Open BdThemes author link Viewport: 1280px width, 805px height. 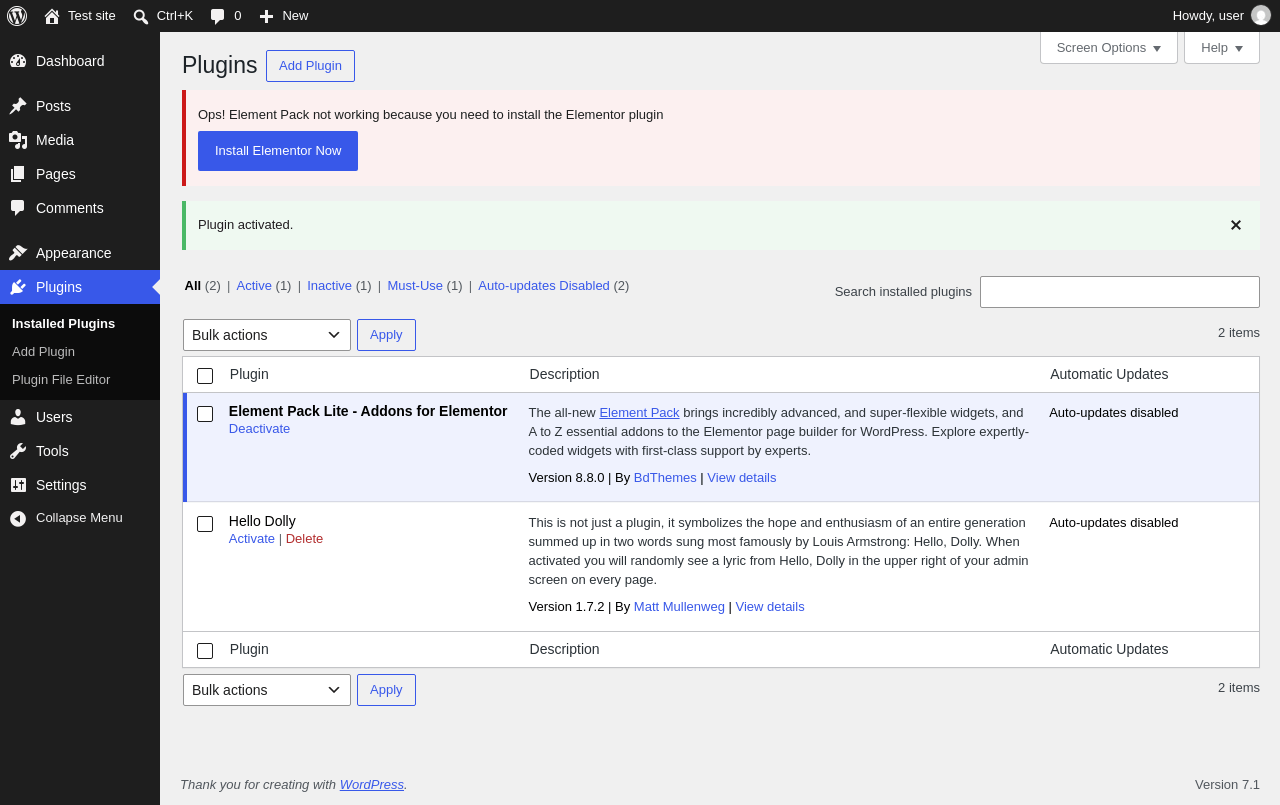[665, 478]
